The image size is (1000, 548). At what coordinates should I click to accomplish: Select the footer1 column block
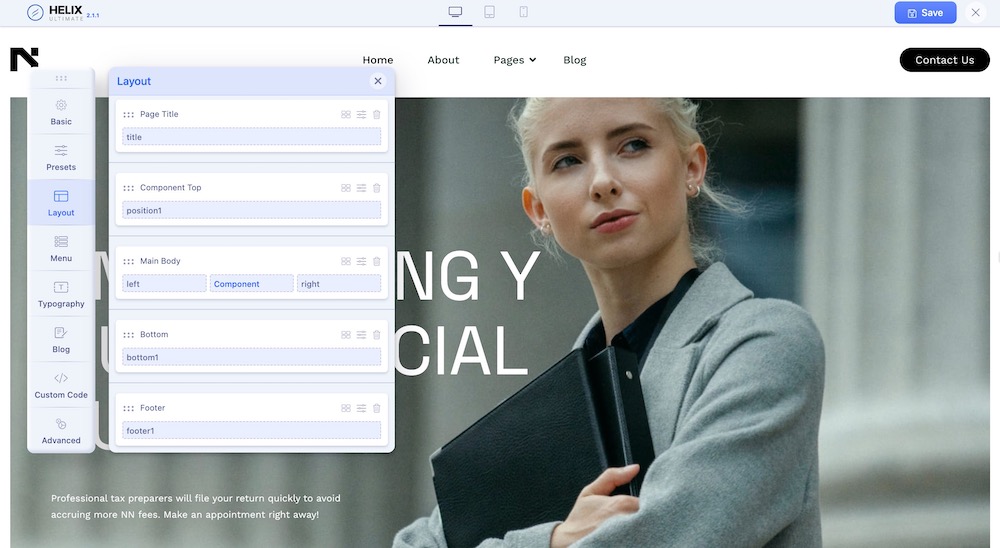(x=251, y=430)
